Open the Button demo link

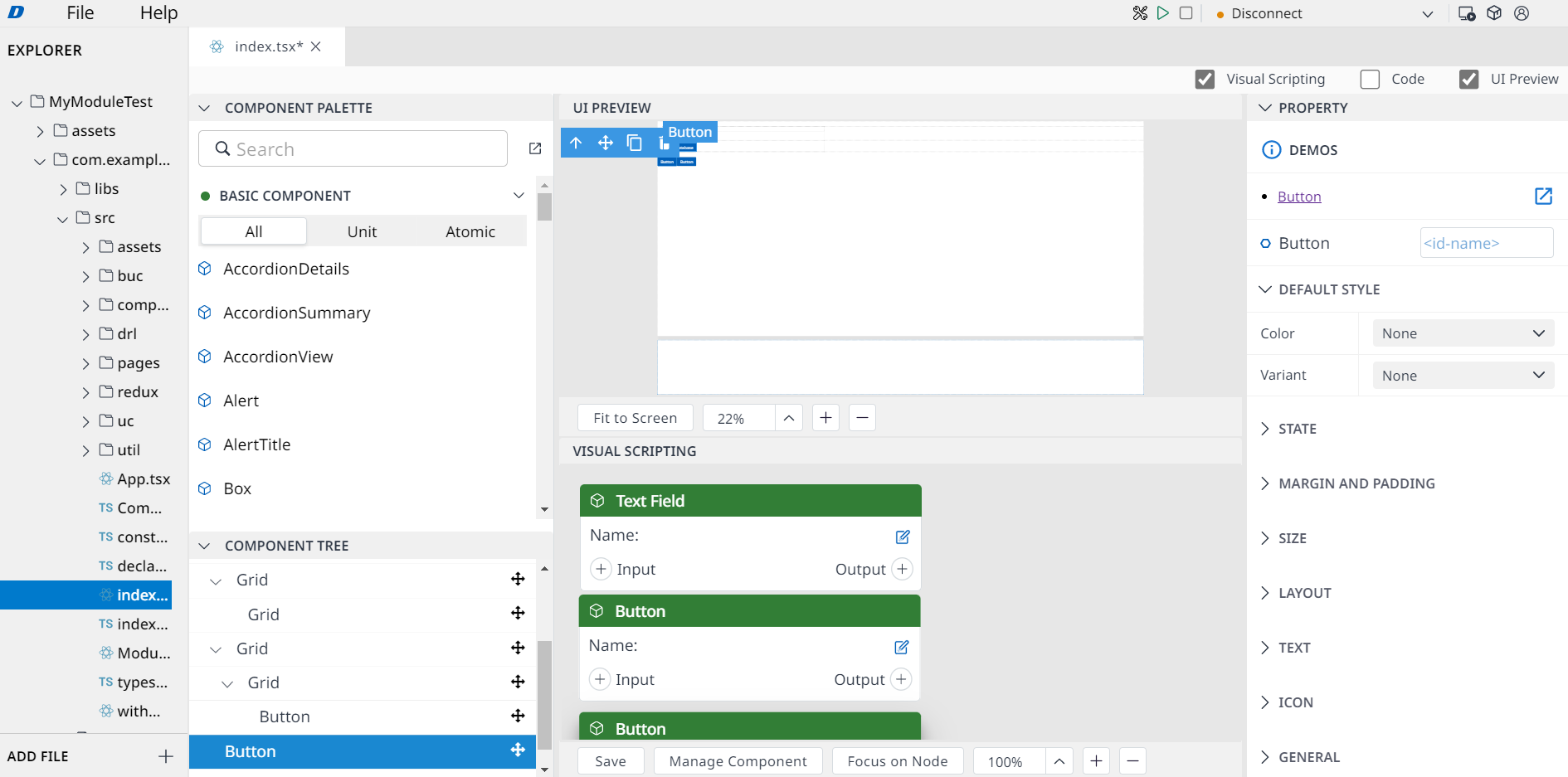(x=1299, y=197)
